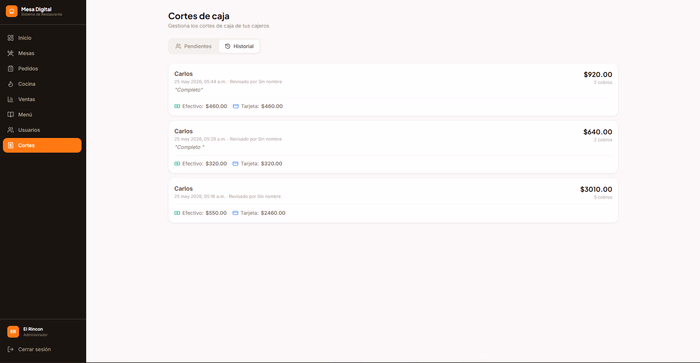Click the Efectivo $460.00 value

pyautogui.click(x=216, y=106)
